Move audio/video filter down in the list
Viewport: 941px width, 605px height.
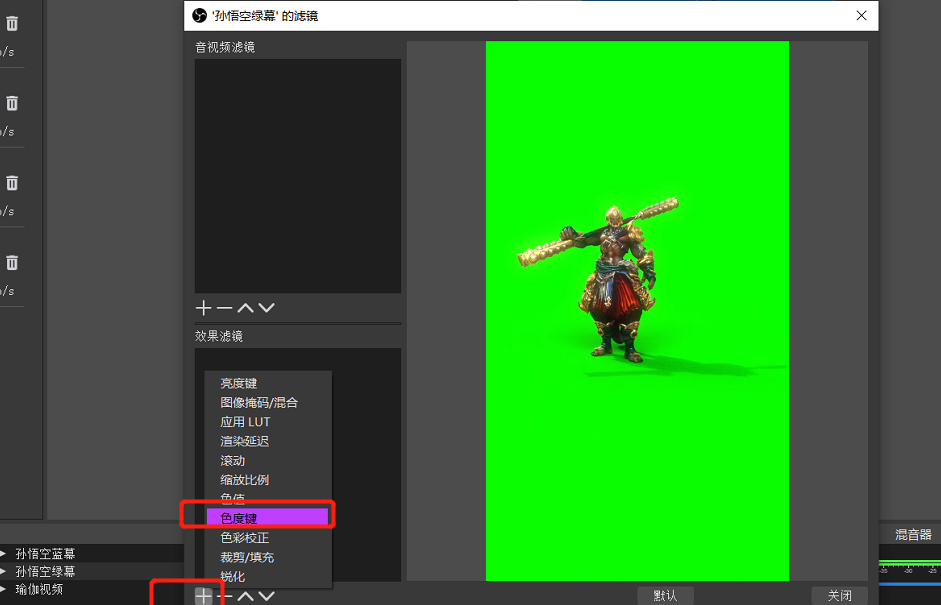tap(266, 308)
